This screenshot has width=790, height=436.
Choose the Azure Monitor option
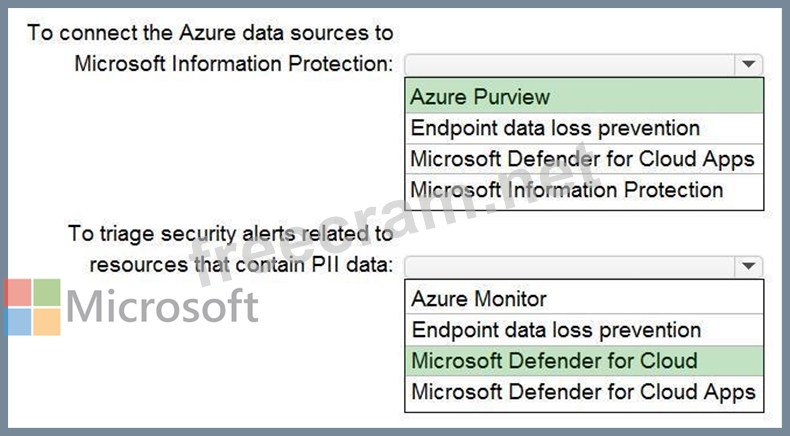(x=479, y=298)
